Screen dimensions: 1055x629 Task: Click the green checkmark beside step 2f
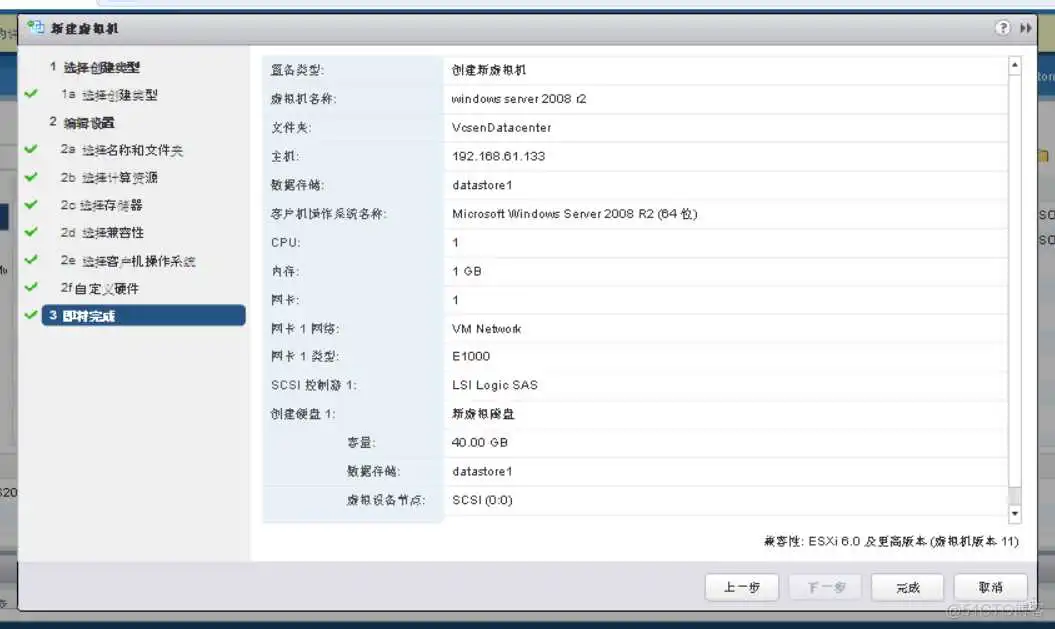(31, 287)
